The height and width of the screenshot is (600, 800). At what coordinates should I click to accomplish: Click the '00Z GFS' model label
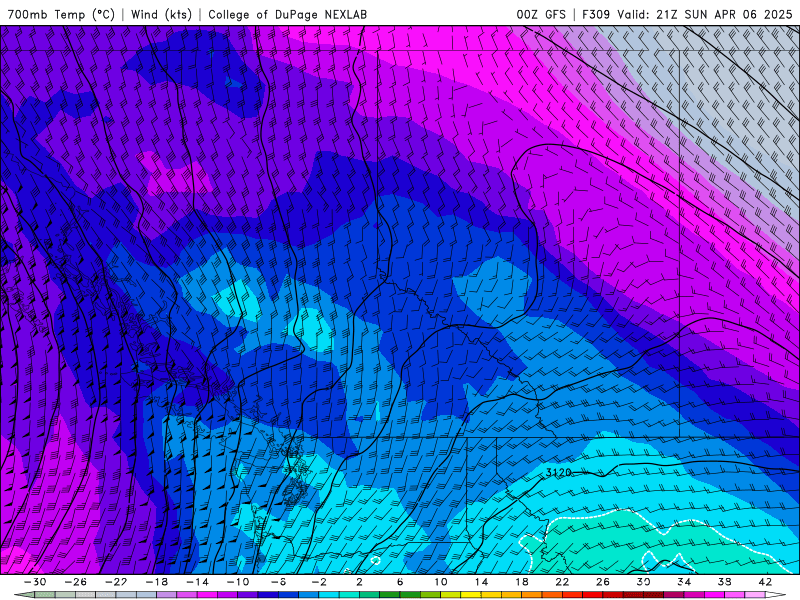541,14
